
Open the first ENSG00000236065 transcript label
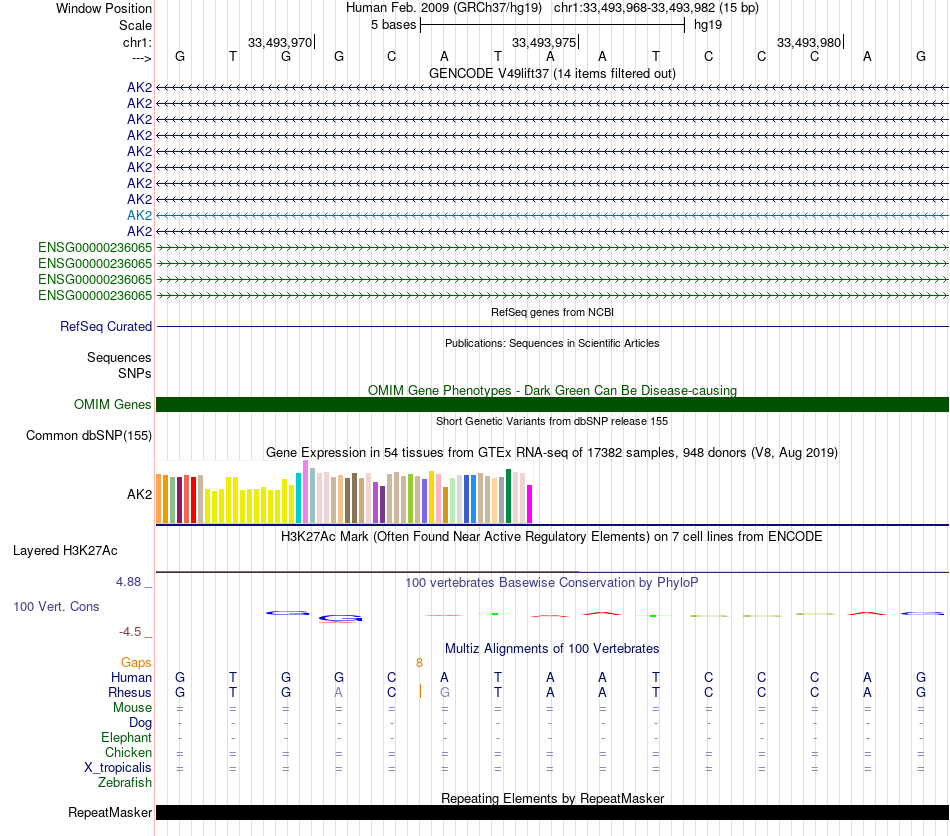[x=95, y=247]
